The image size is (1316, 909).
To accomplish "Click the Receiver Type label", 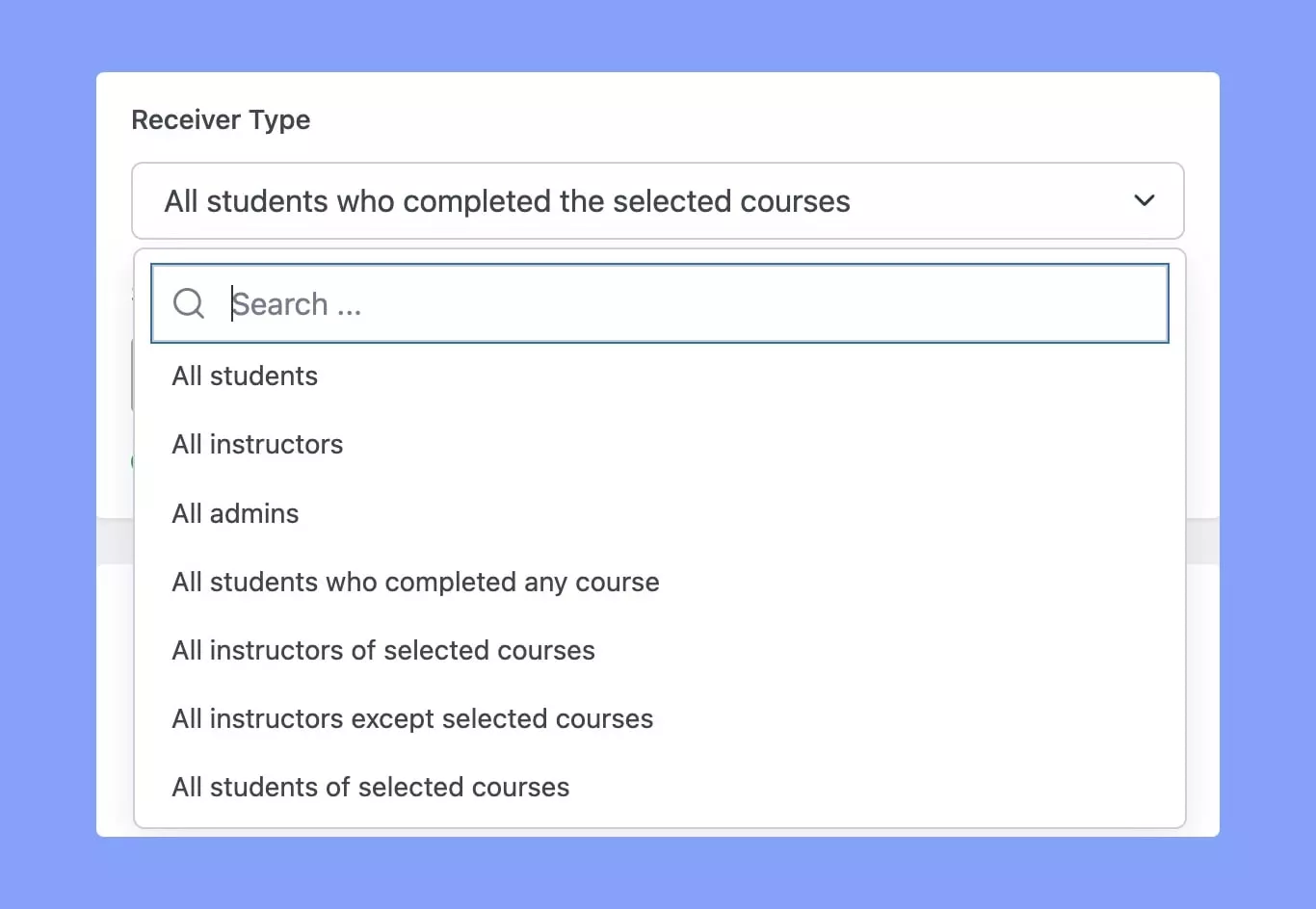I will (221, 119).
